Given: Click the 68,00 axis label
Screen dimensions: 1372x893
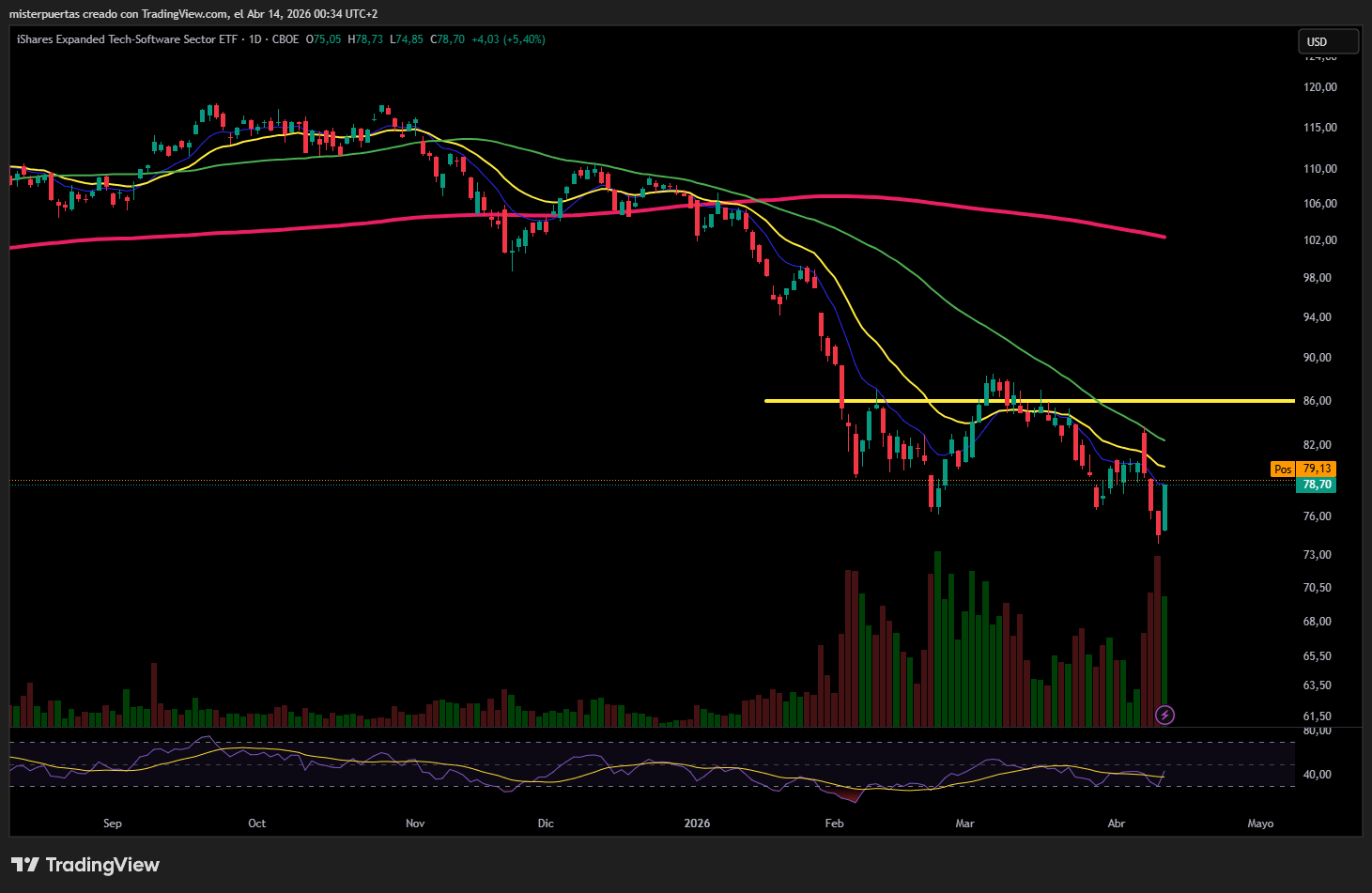Looking at the screenshot, I should 1318,622.
